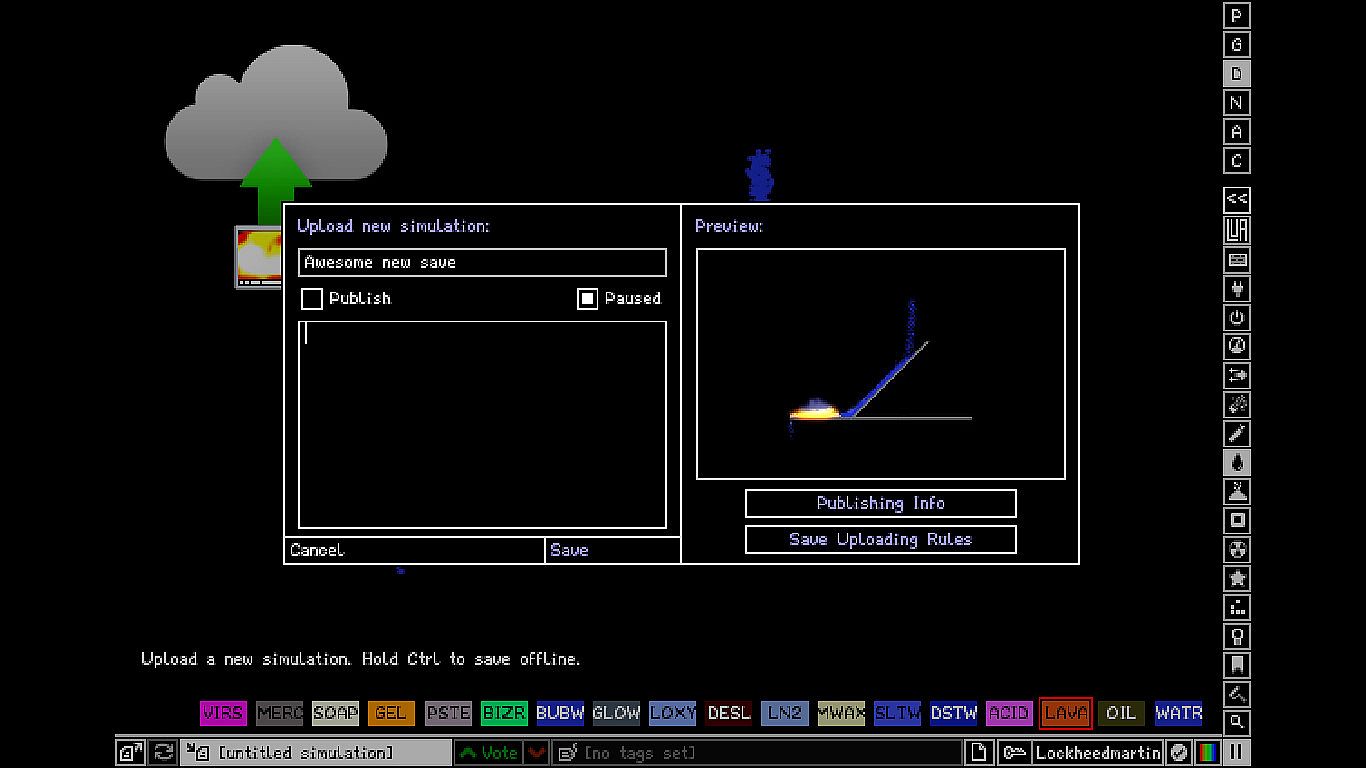This screenshot has height=768, width=1366.
Task: Open the Explosives category in sidebar
Action: point(1237,404)
